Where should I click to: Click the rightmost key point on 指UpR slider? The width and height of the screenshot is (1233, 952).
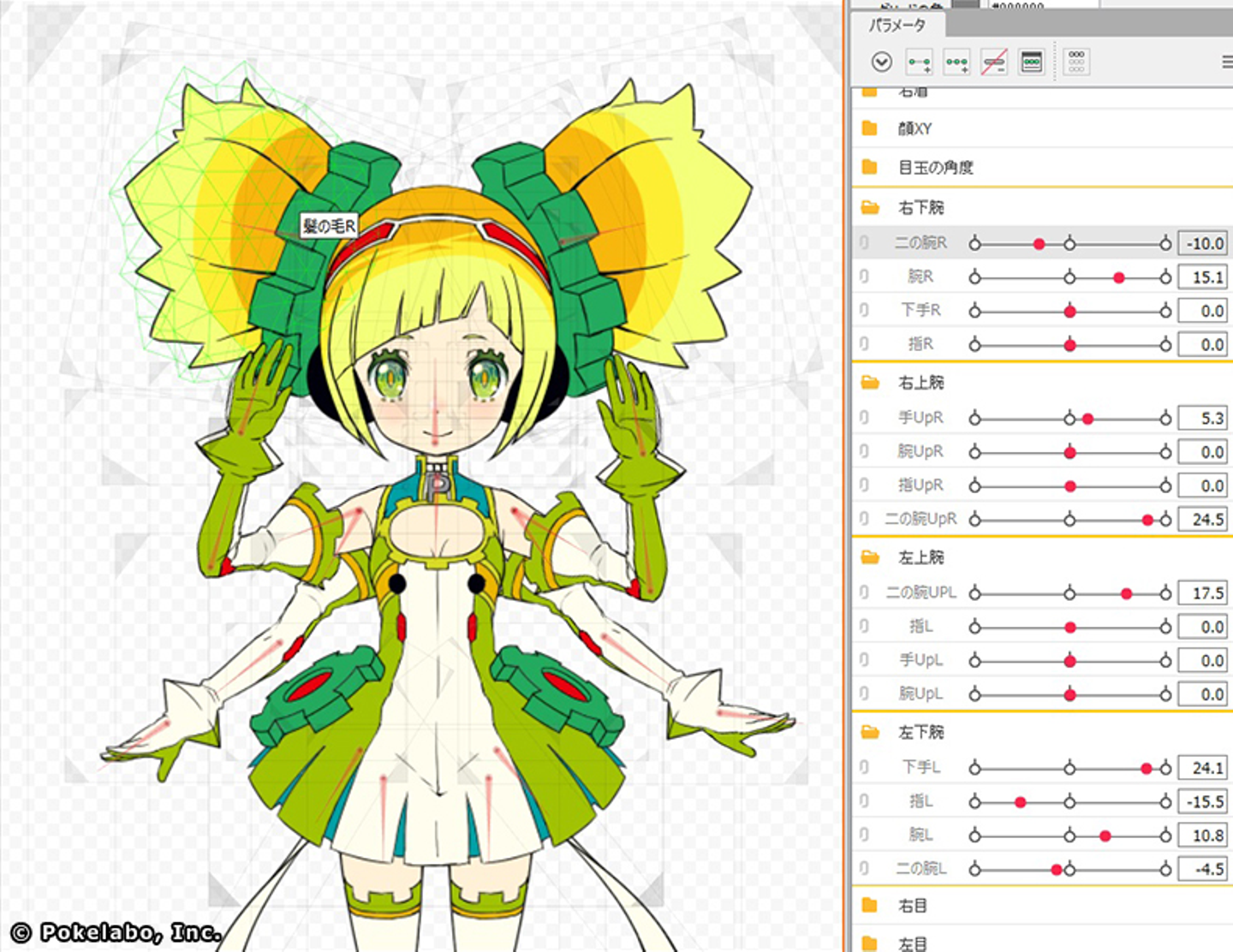(x=1165, y=486)
